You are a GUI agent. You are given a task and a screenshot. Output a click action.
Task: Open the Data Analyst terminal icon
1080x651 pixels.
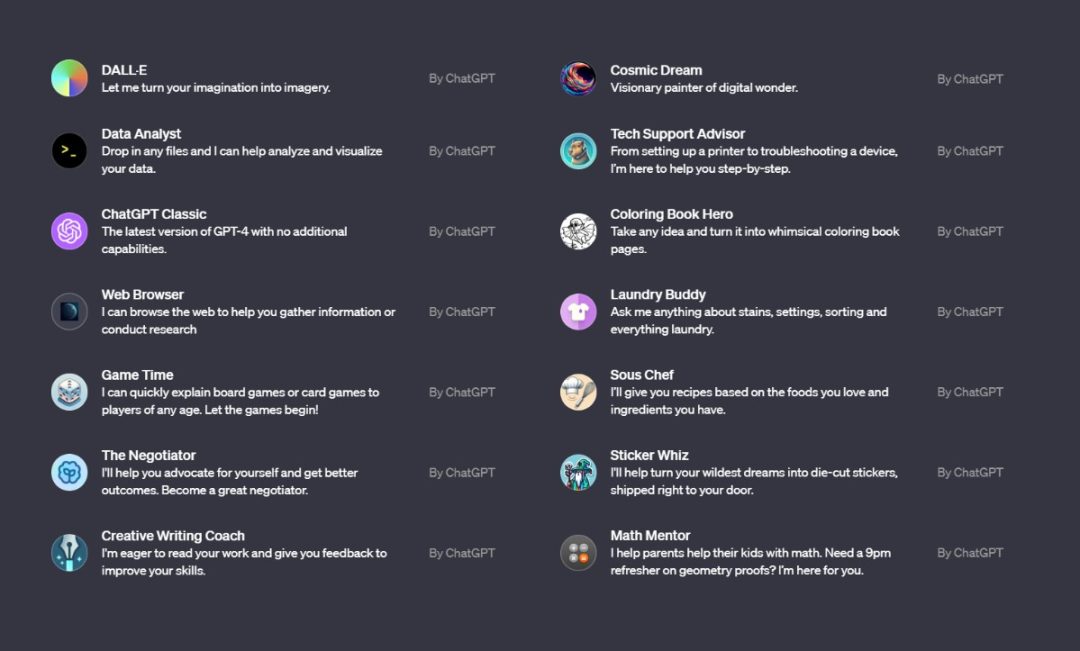[x=70, y=151]
